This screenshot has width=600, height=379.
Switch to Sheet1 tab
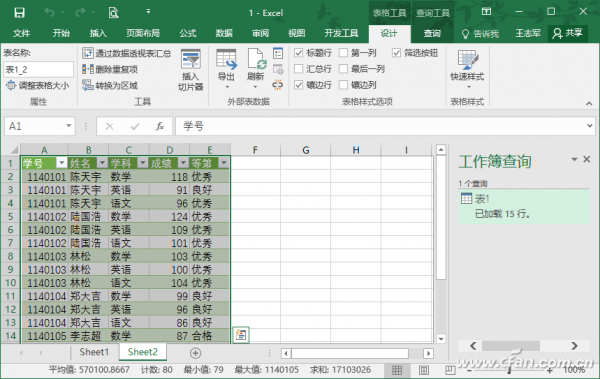tap(94, 352)
